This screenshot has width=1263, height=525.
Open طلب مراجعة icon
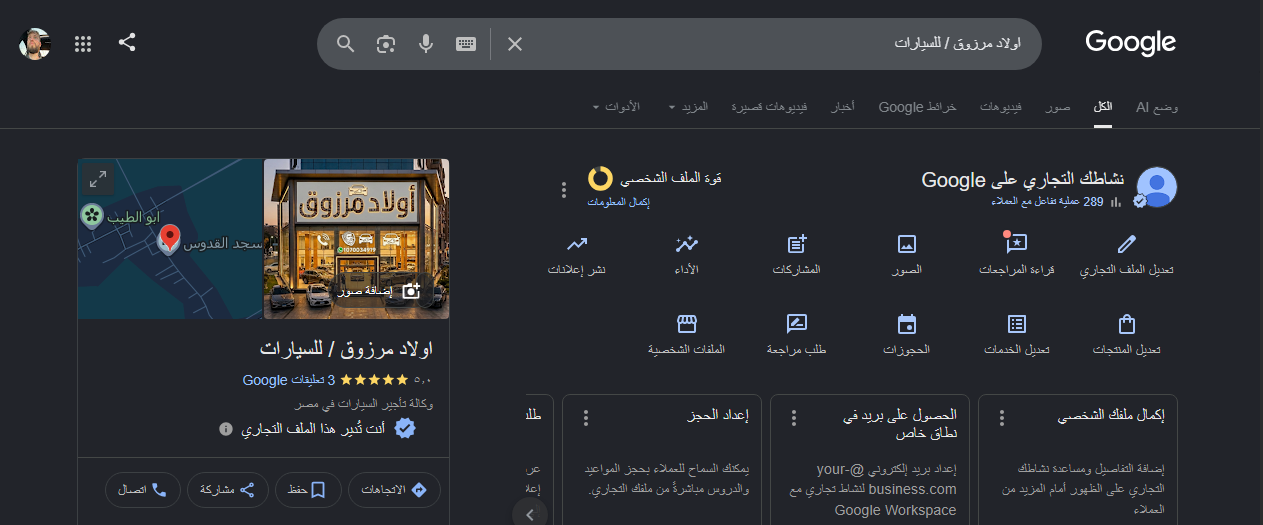coord(797,323)
